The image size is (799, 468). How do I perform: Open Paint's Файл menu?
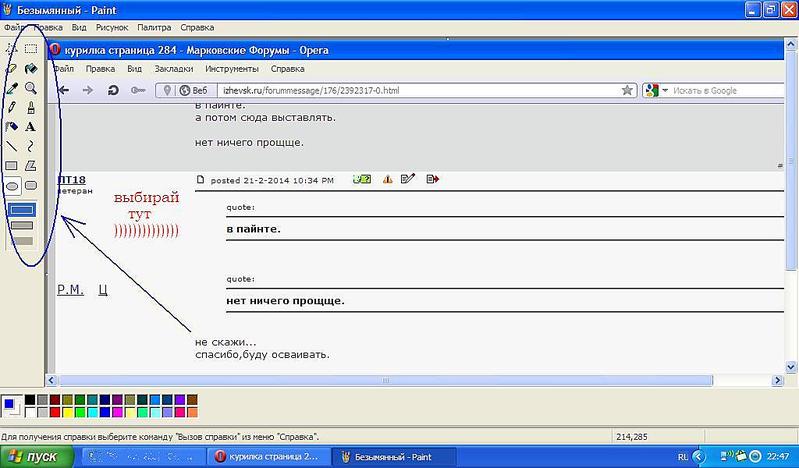coord(14,28)
